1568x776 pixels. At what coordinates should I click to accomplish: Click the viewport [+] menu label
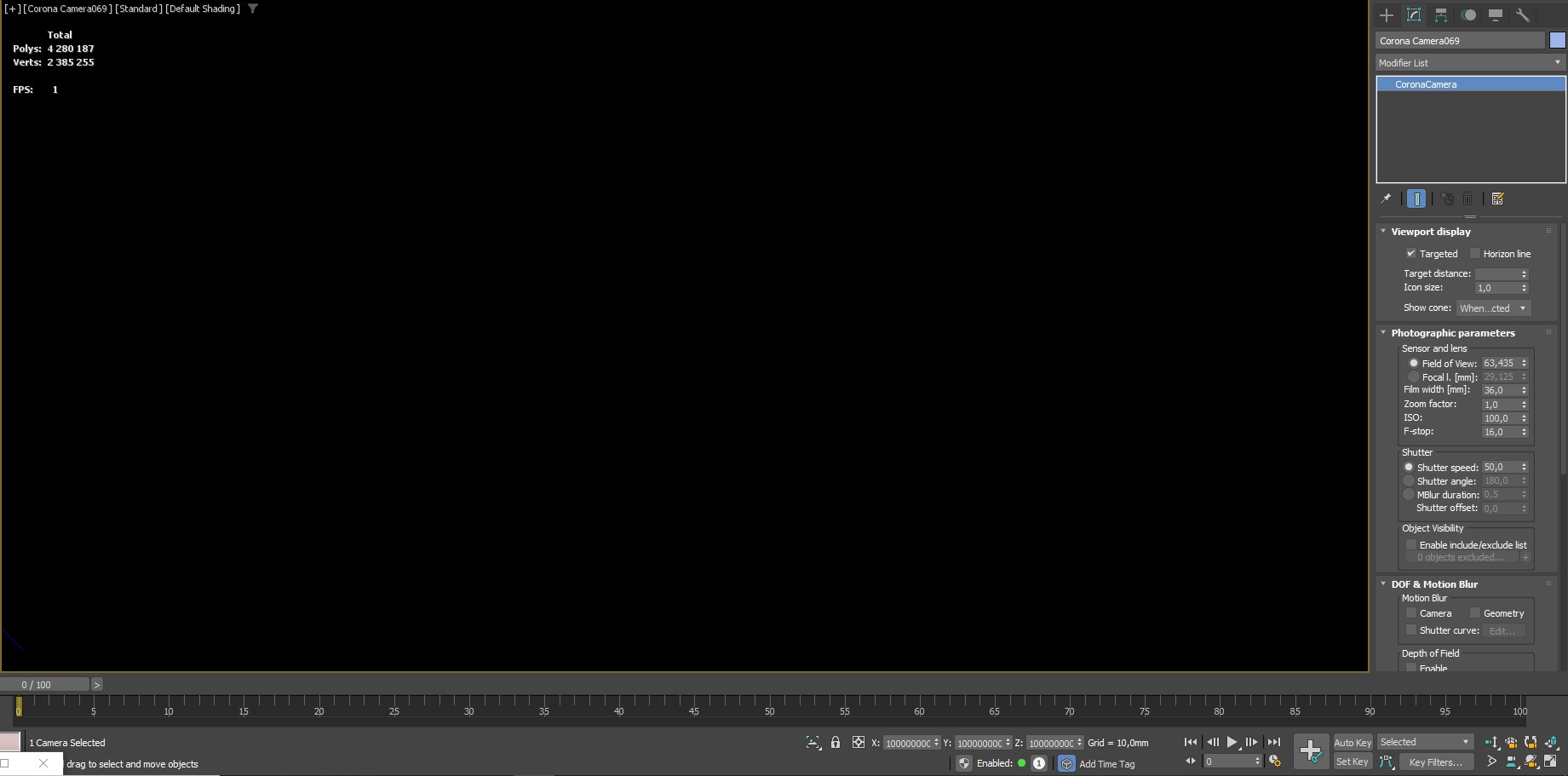pos(13,9)
